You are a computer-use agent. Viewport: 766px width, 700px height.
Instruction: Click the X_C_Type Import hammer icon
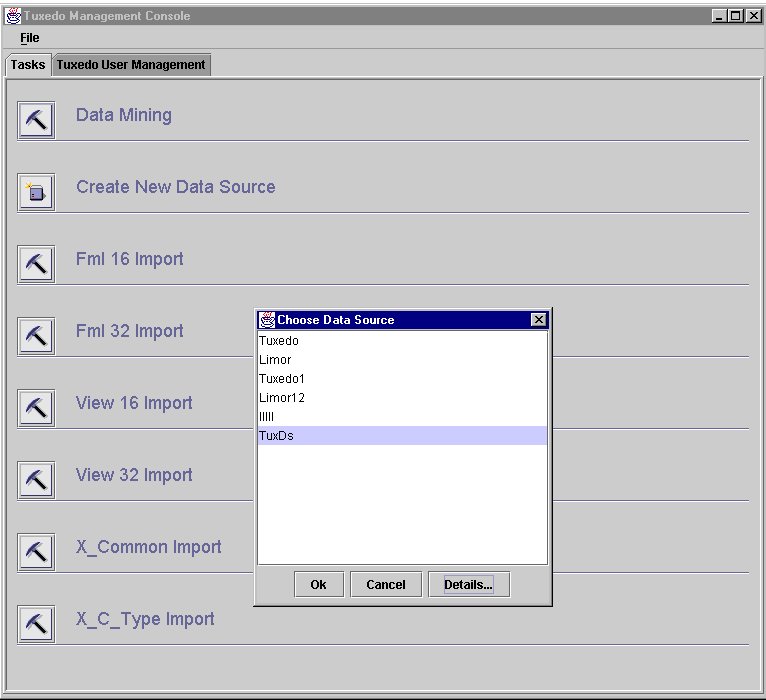(36, 624)
